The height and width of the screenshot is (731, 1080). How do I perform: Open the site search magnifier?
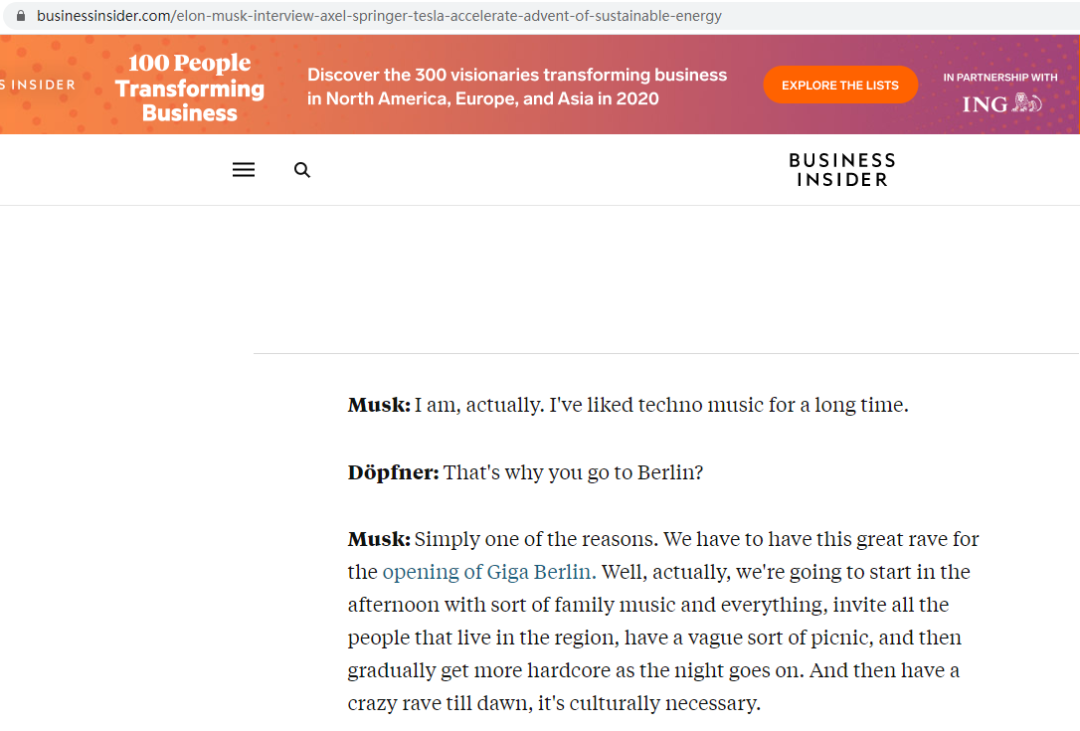click(302, 169)
